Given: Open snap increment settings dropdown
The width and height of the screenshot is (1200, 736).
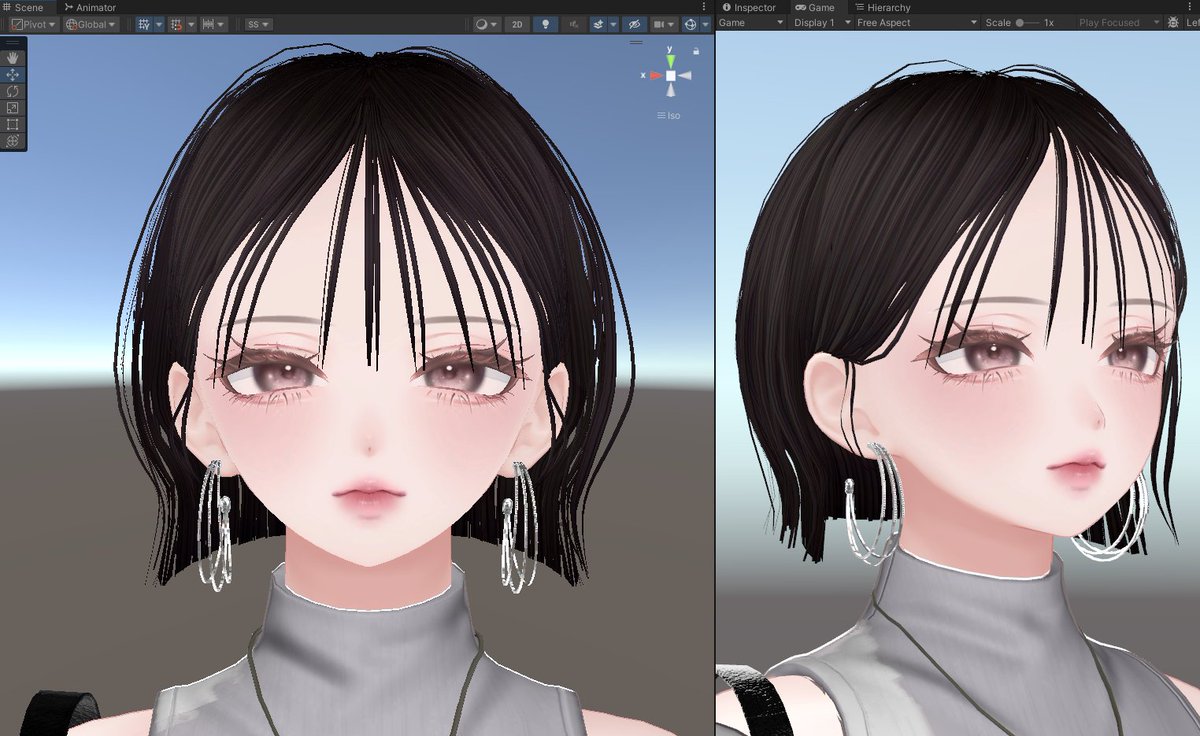Looking at the screenshot, I should click(213, 24).
